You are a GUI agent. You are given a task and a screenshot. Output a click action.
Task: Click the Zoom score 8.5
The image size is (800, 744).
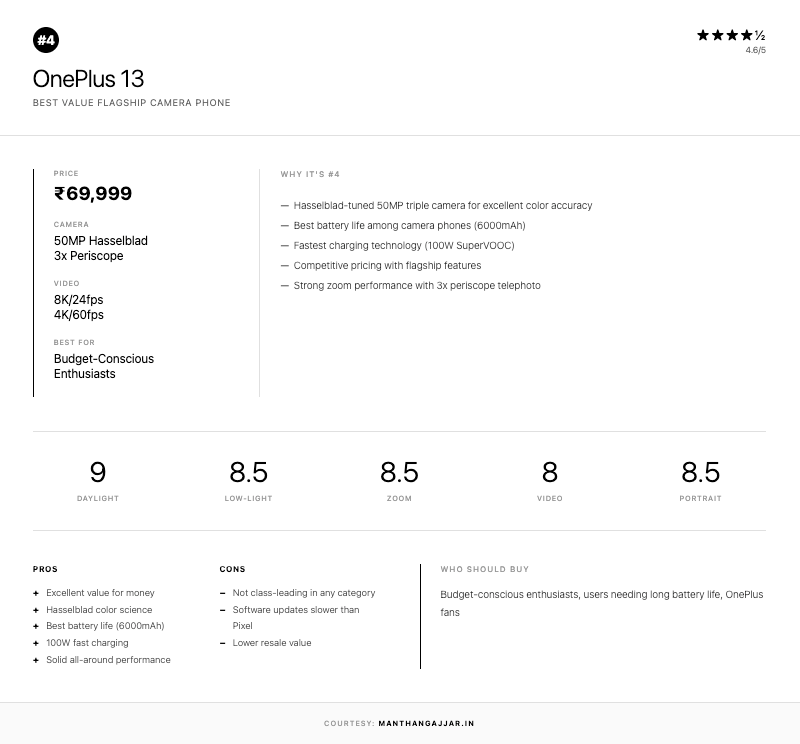point(399,472)
